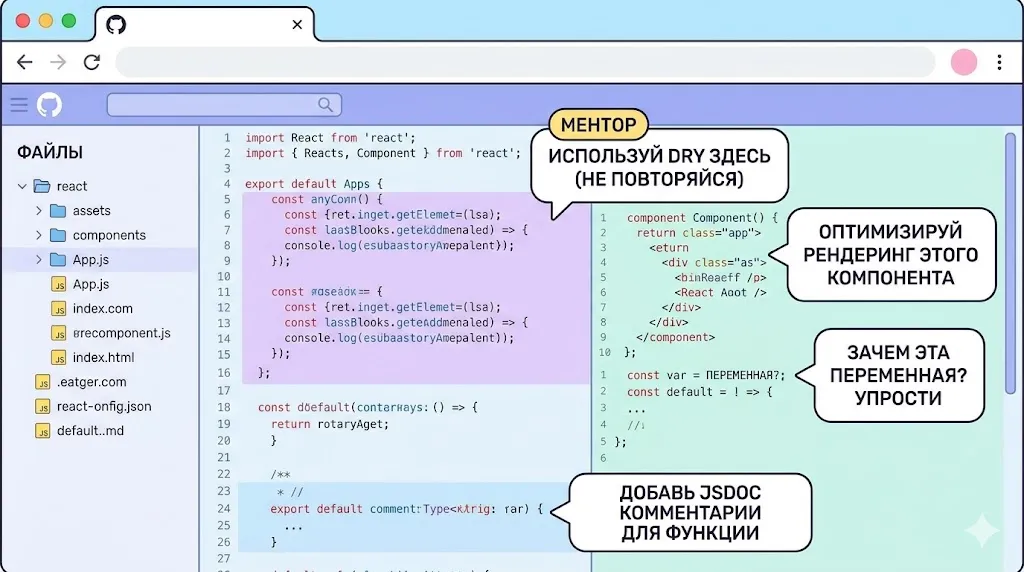The image size is (1024, 572).
Task: Select the highlighted App.js folder row
Action: [99, 259]
